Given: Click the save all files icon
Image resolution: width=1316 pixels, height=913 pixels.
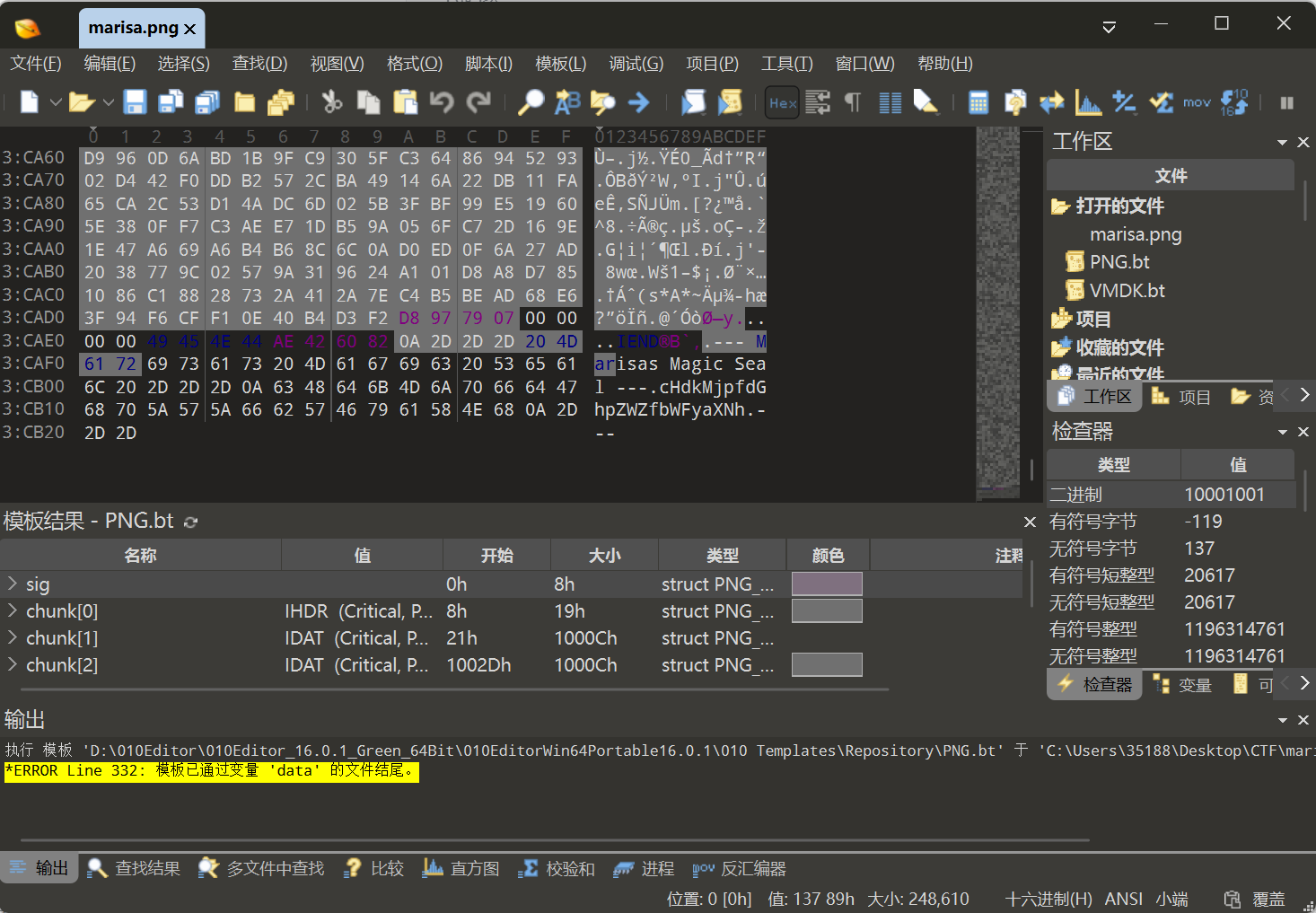Looking at the screenshot, I should 207,102.
